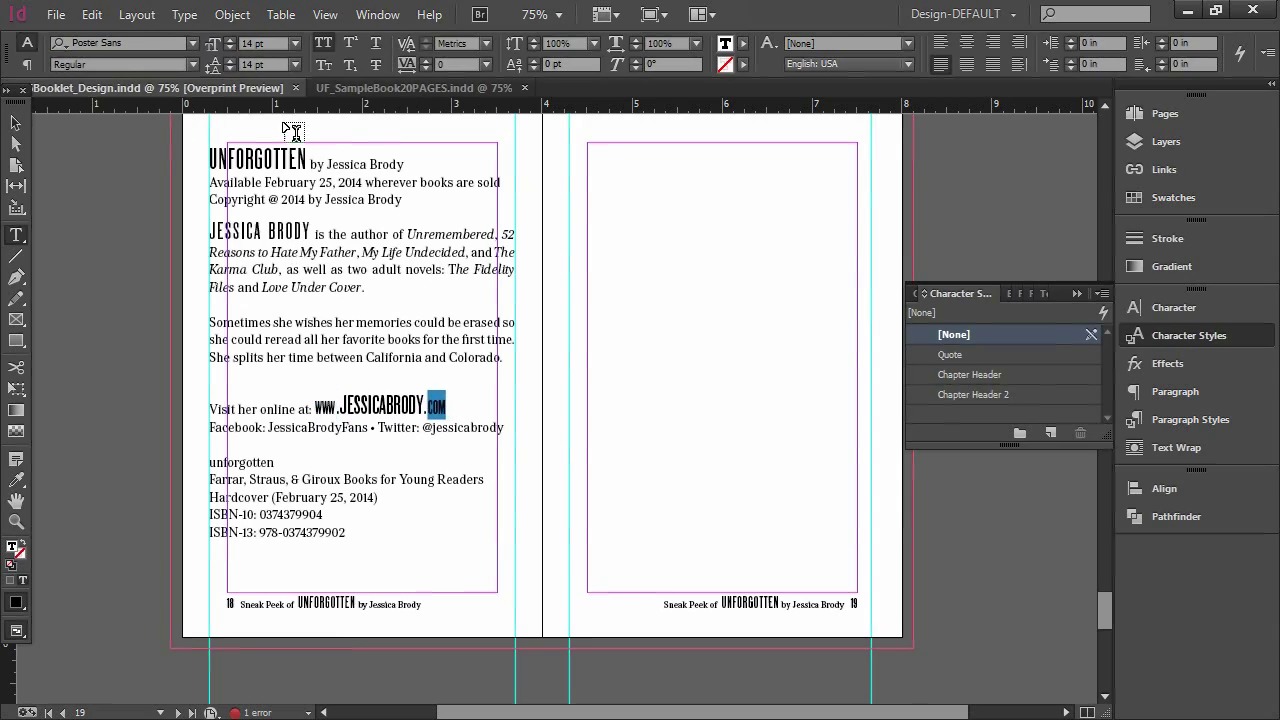Screen dimensions: 1280x720
Task: Set paragraph alignment to center
Action: click(x=966, y=43)
